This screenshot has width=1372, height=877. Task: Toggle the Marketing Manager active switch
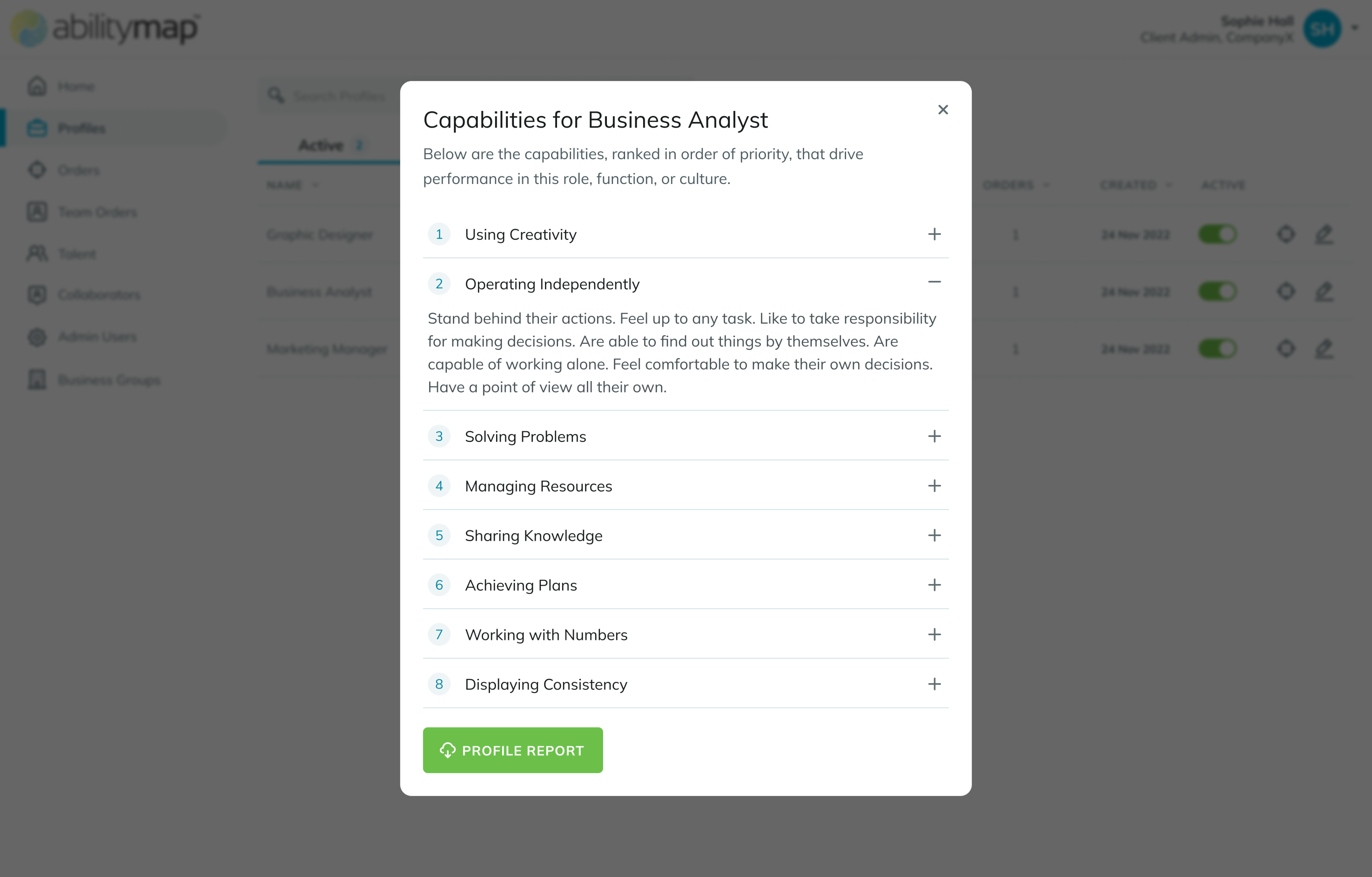tap(1217, 349)
